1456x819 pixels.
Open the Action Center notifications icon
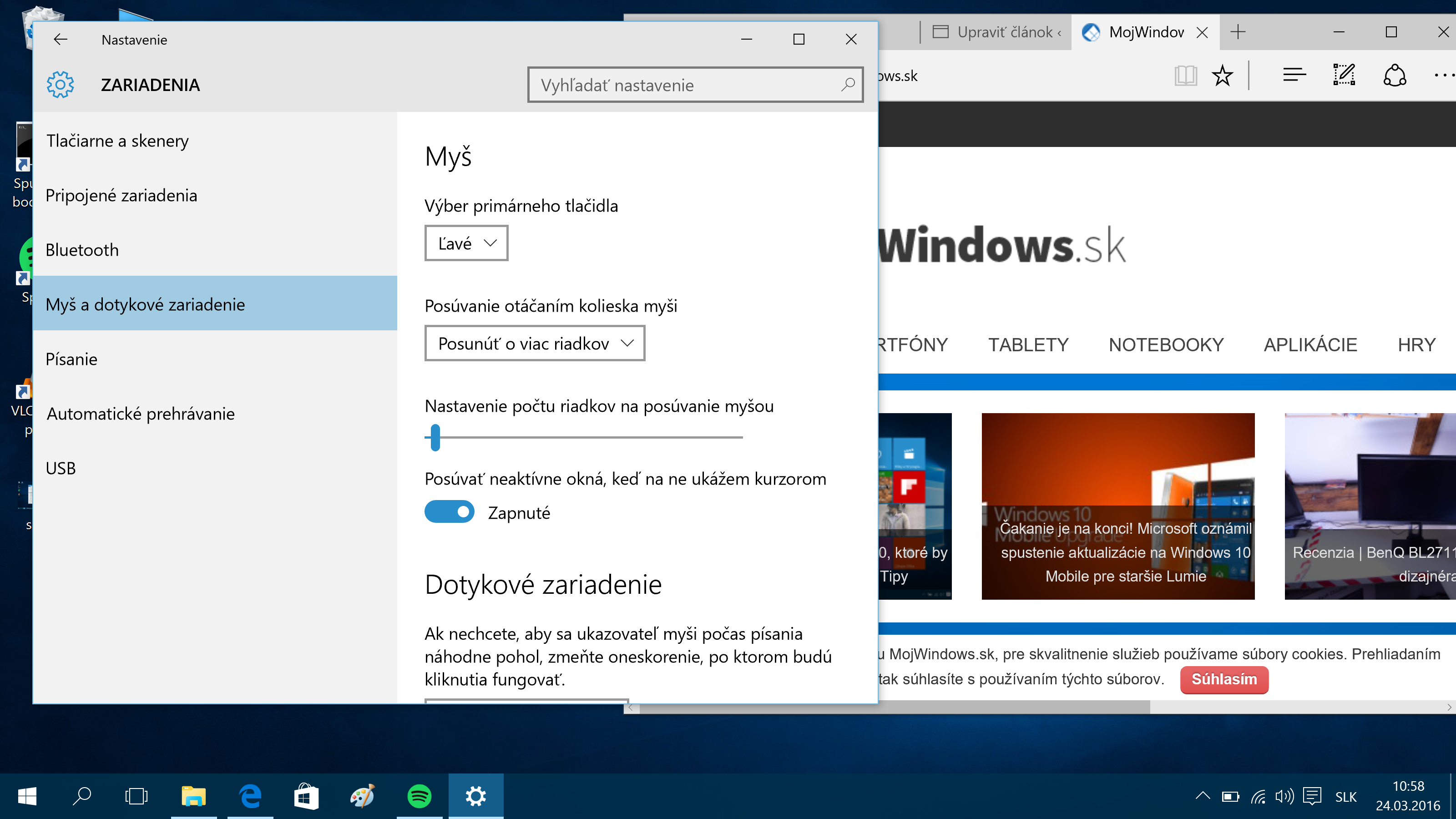(x=1312, y=797)
